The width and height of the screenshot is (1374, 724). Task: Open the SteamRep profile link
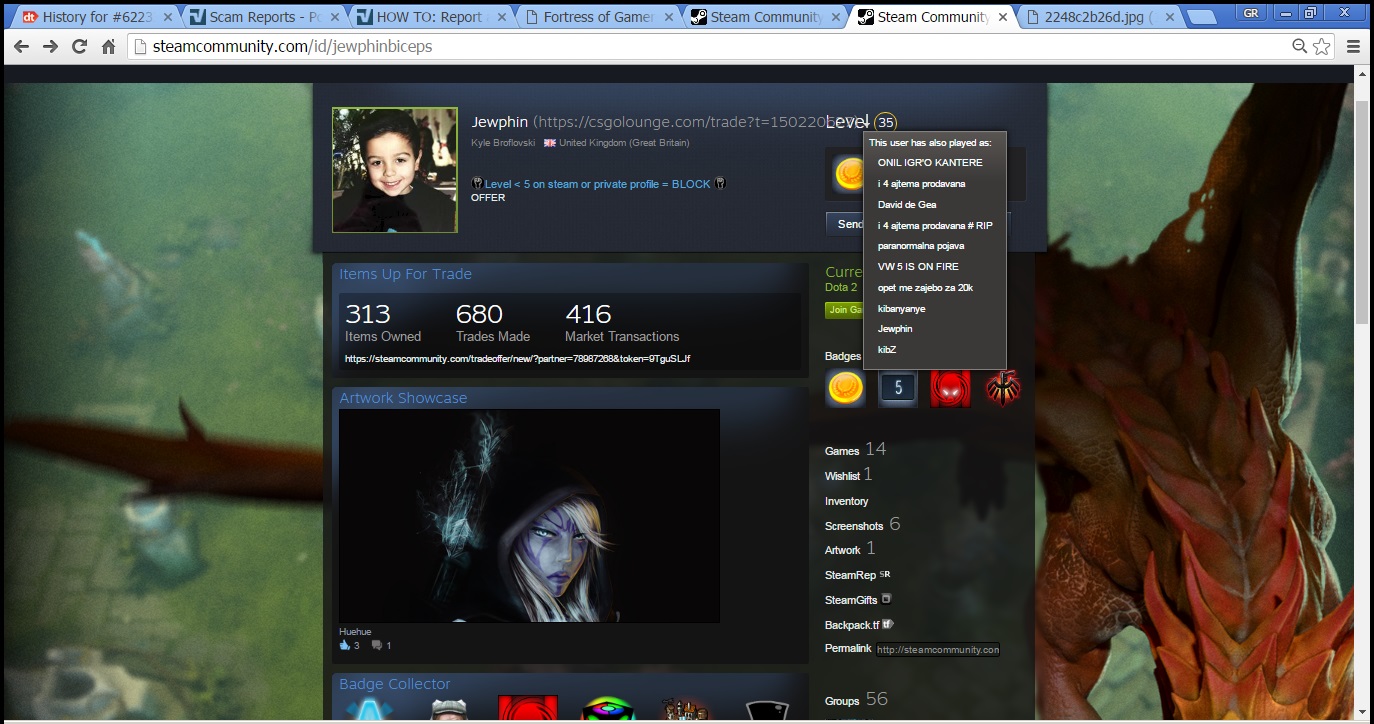(x=850, y=575)
